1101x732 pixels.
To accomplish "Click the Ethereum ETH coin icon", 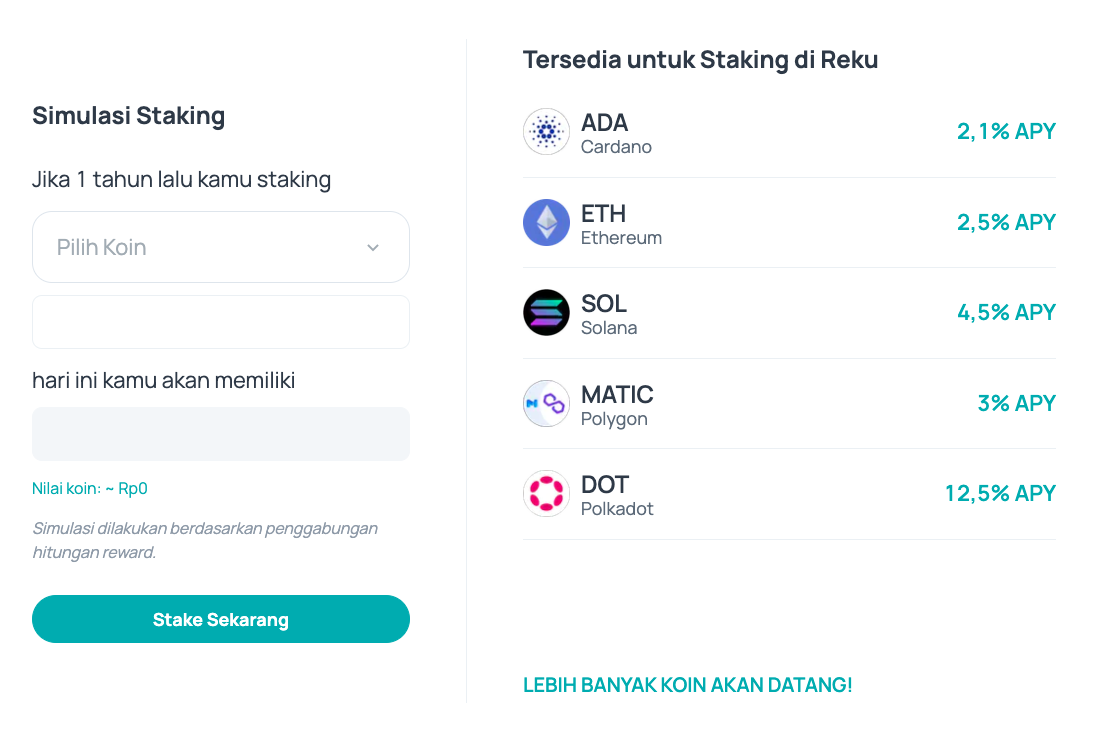I will [x=546, y=222].
